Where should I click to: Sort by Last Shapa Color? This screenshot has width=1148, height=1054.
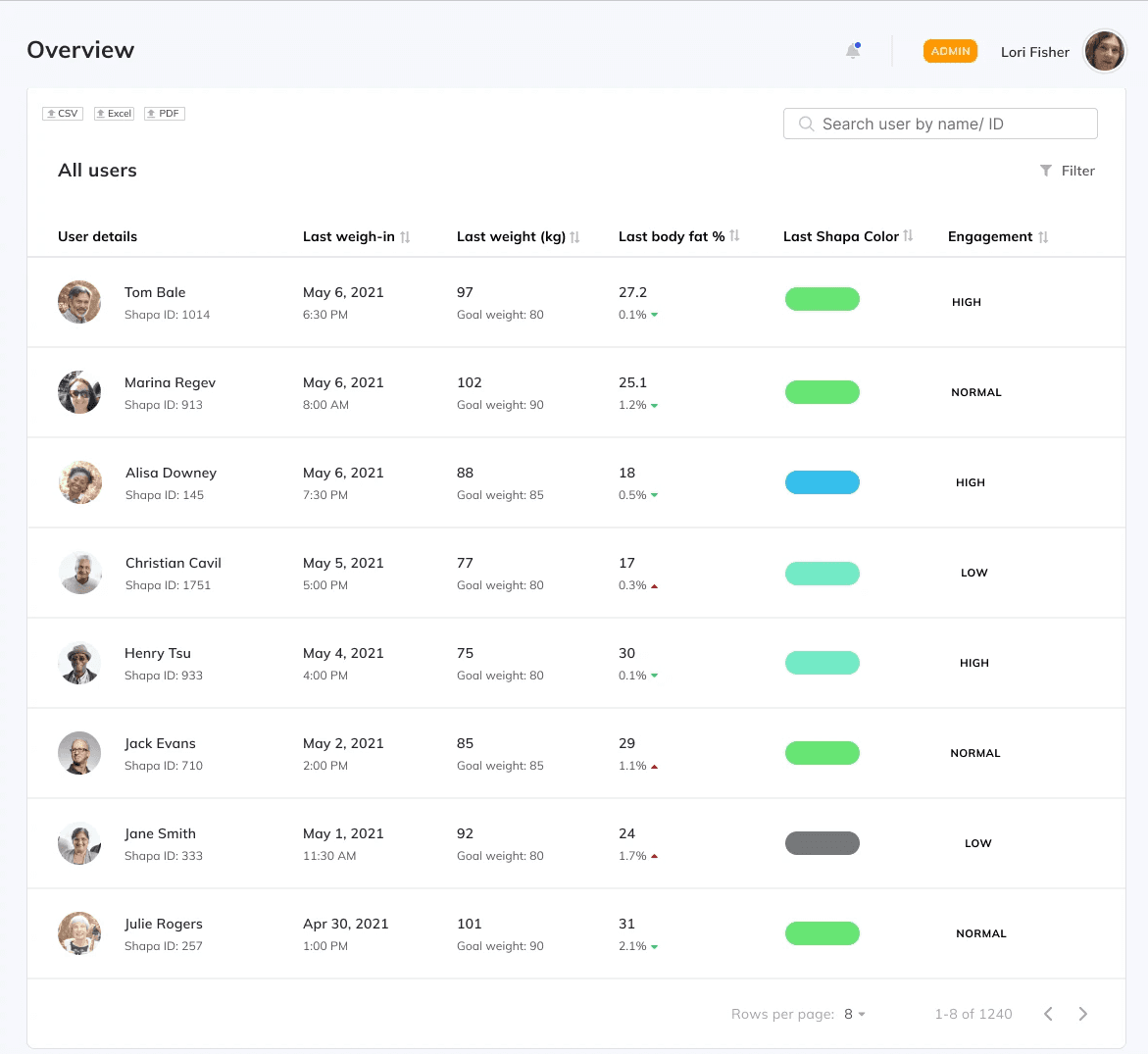(x=908, y=236)
